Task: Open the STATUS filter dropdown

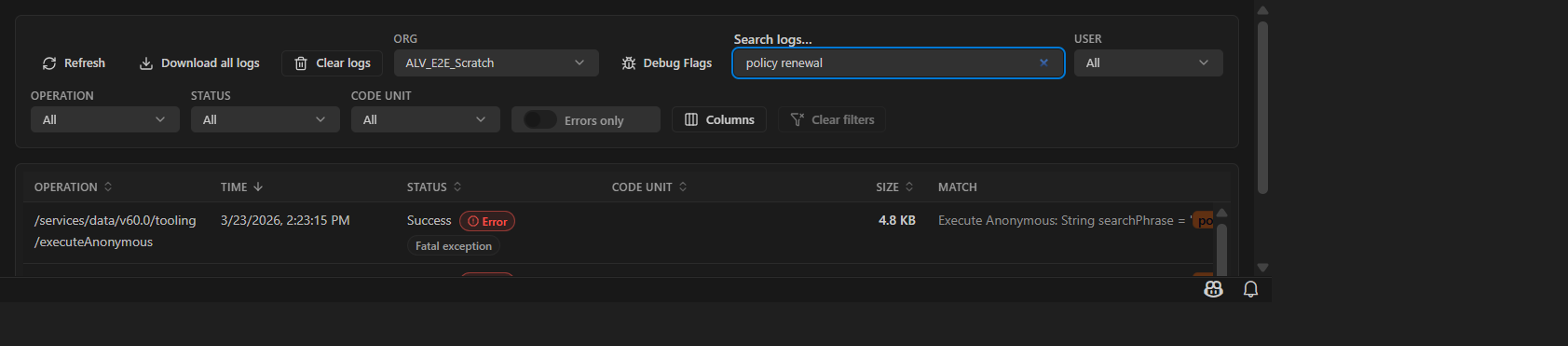Action: point(265,119)
